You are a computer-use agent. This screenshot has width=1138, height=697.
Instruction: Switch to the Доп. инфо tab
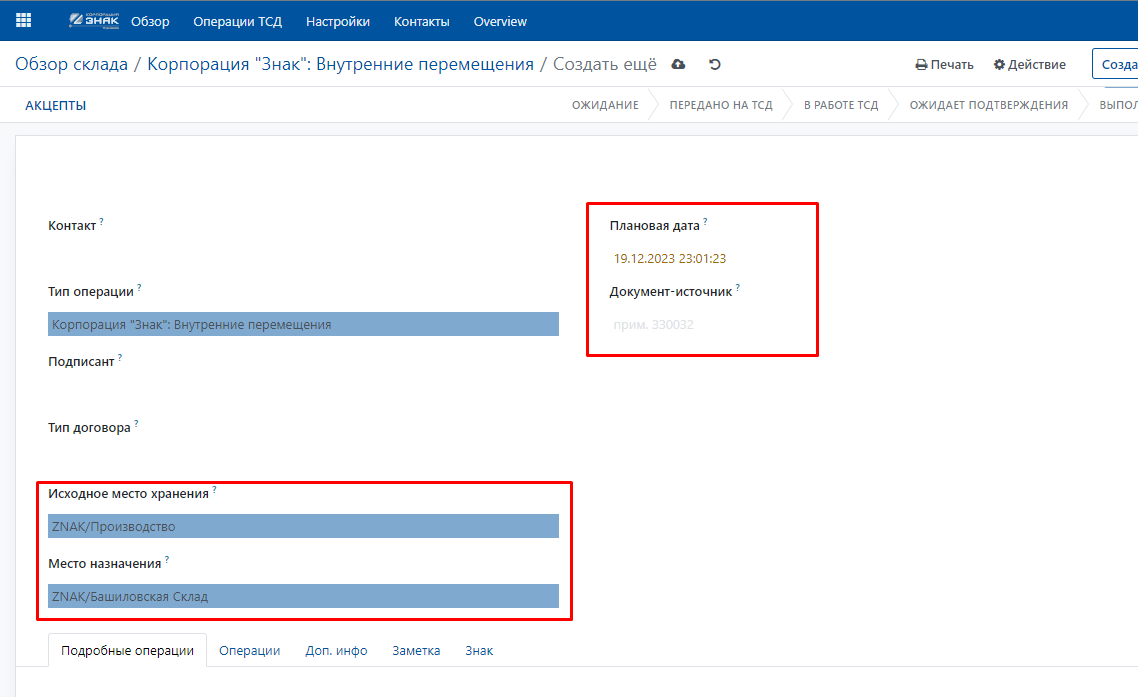tap(336, 651)
